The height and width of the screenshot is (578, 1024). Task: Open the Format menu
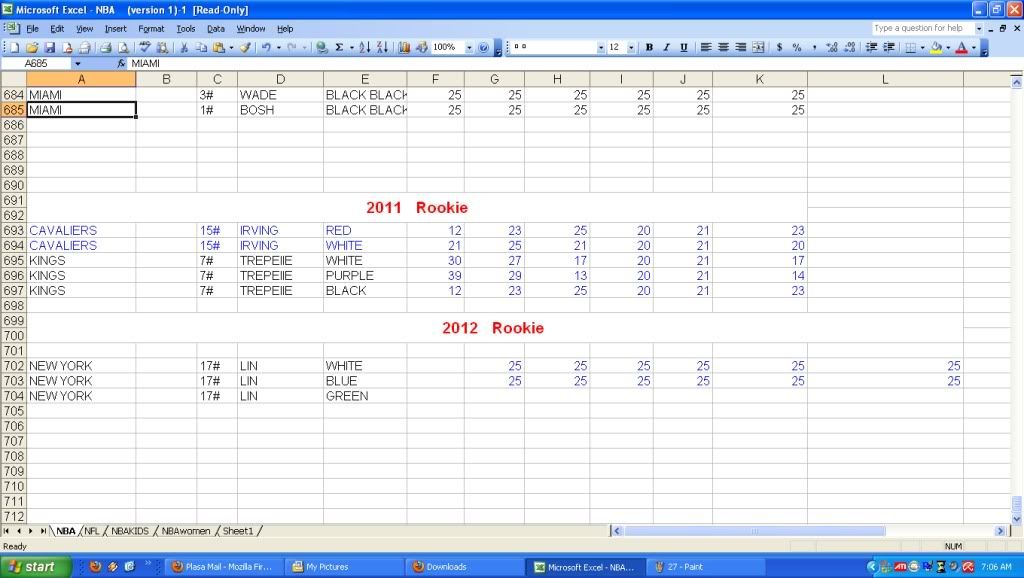pyautogui.click(x=152, y=29)
